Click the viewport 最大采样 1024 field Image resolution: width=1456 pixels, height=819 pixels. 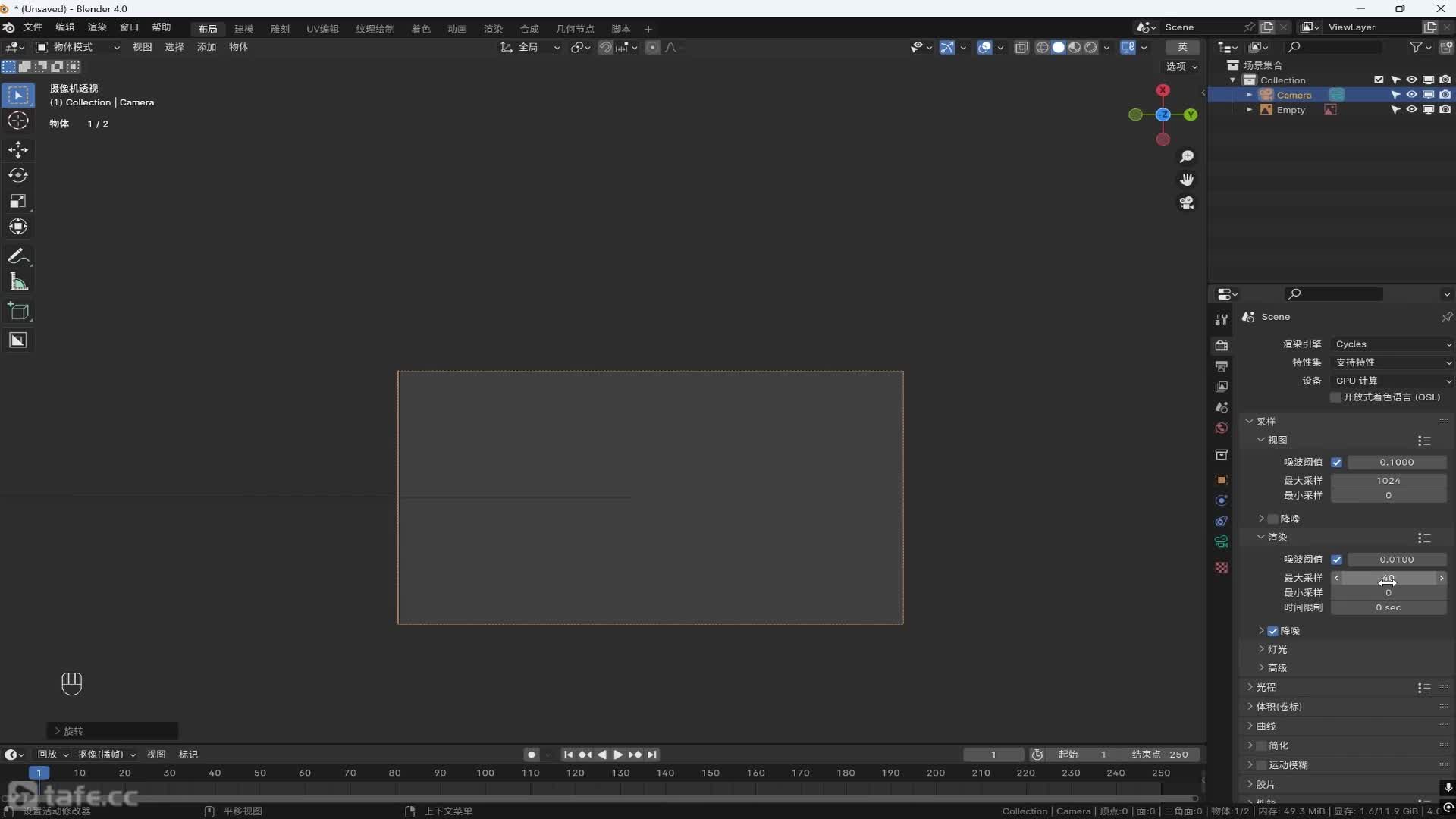[1388, 481]
